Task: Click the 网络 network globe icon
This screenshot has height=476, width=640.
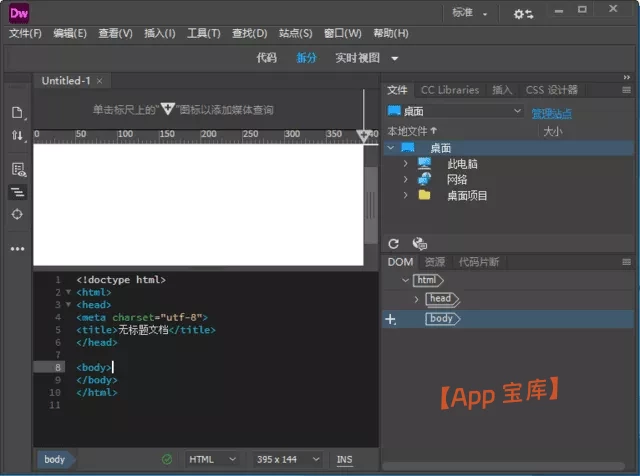Action: click(x=424, y=179)
